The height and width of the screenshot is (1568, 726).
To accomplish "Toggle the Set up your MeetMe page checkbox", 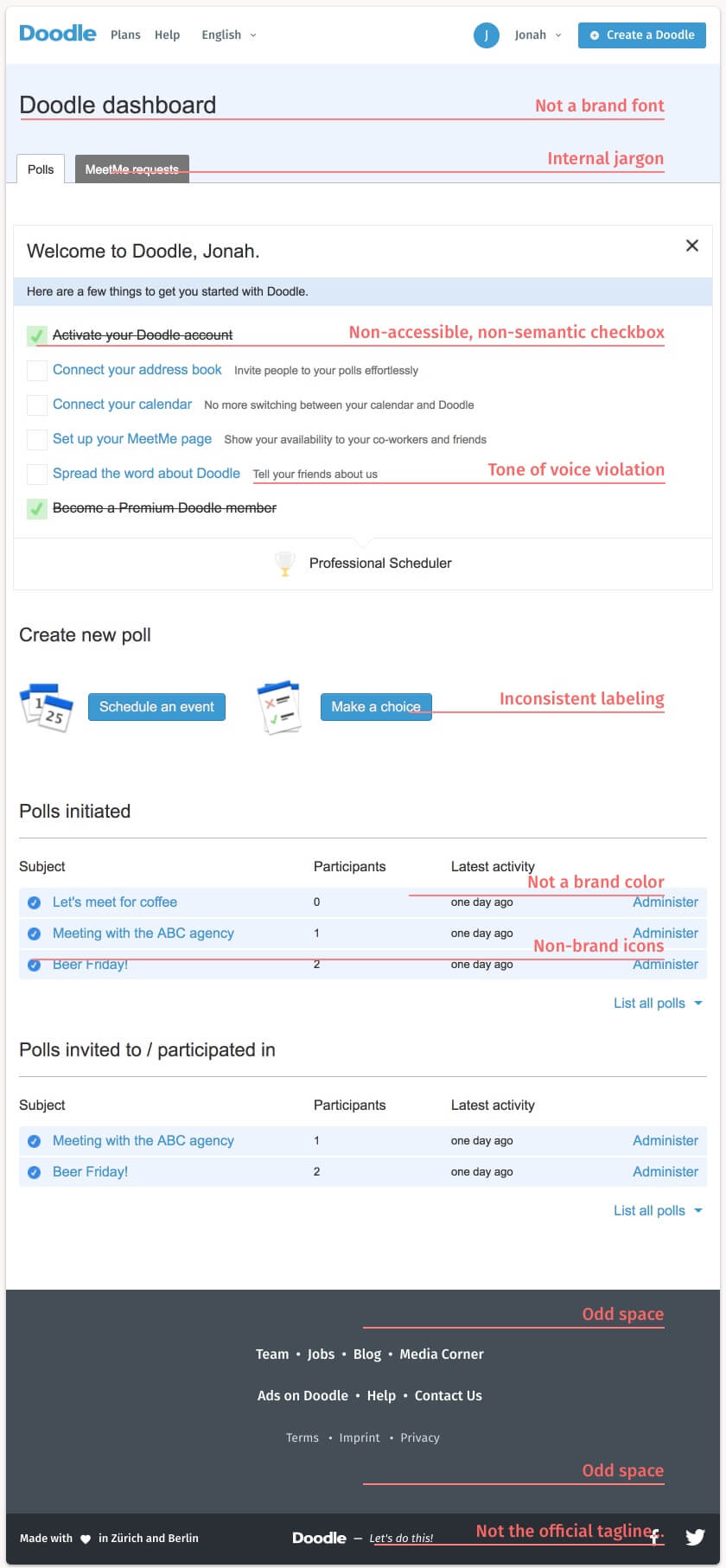I will pyautogui.click(x=37, y=439).
